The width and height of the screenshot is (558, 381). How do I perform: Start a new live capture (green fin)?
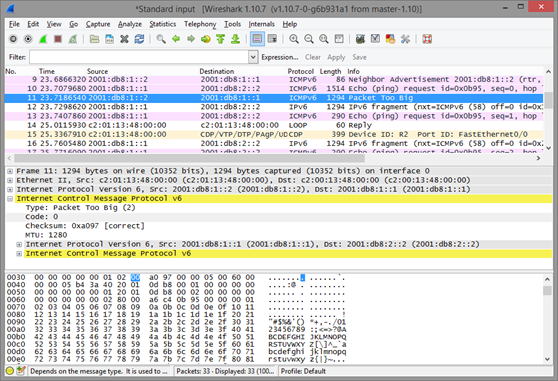(43, 39)
